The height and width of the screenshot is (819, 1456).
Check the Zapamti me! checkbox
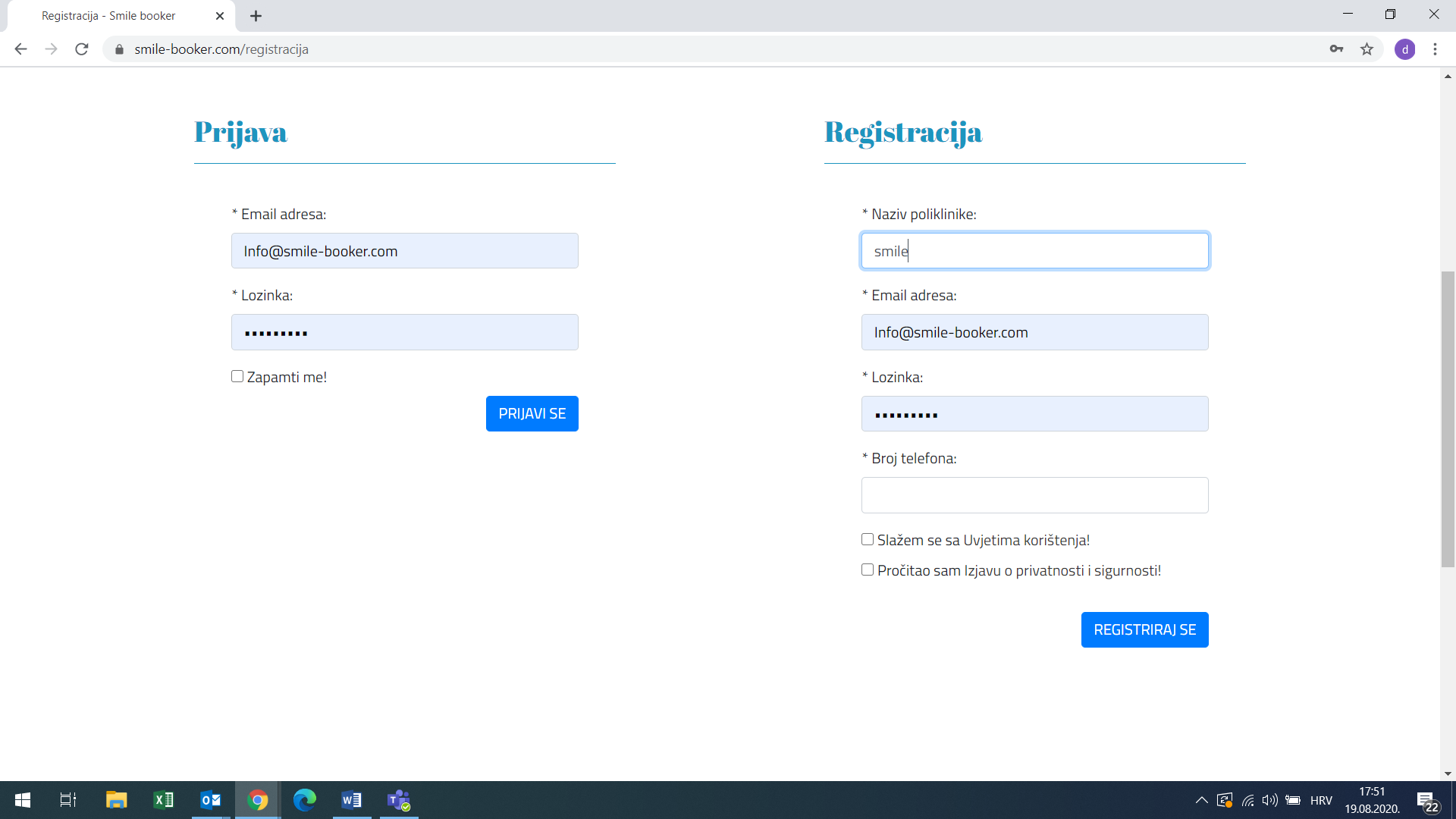(x=237, y=377)
